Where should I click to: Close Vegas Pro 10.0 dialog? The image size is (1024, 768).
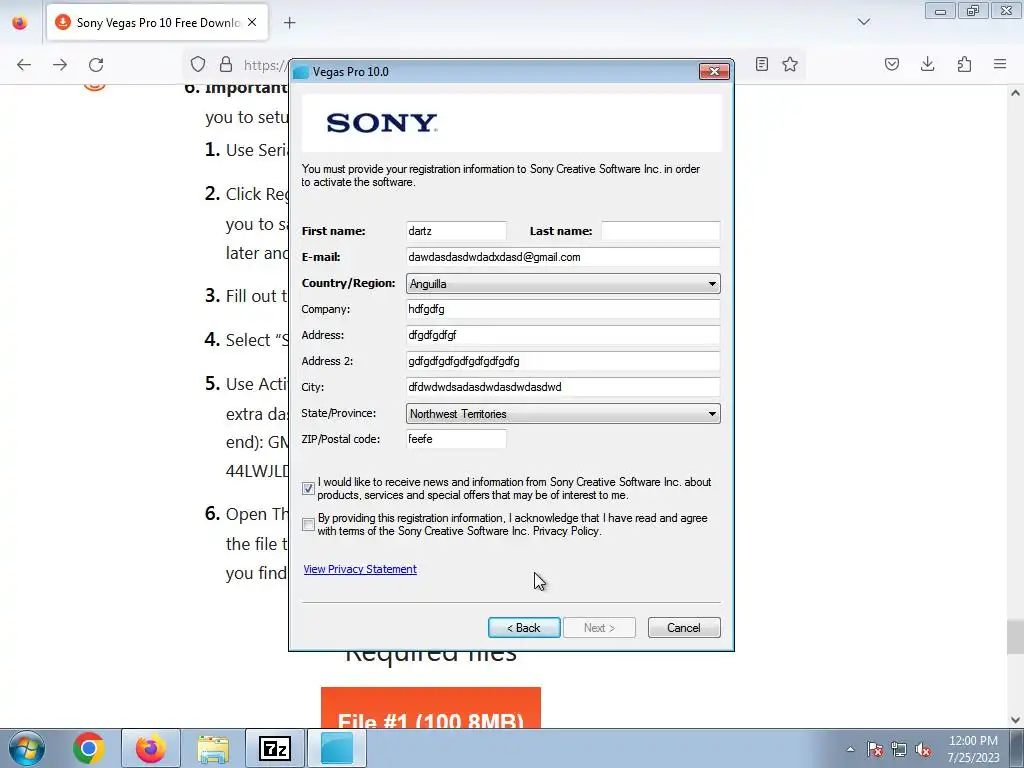[714, 71]
